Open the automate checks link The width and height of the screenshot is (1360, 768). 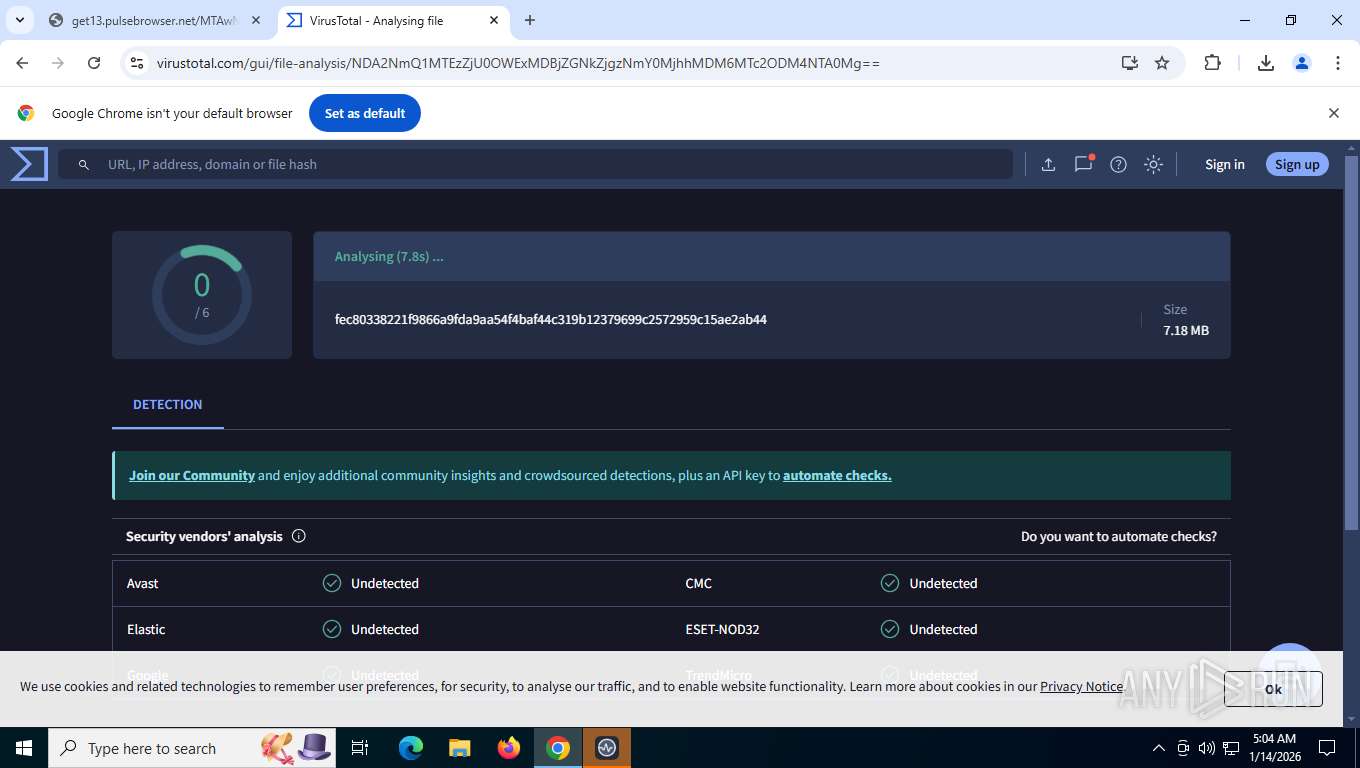[x=837, y=476]
